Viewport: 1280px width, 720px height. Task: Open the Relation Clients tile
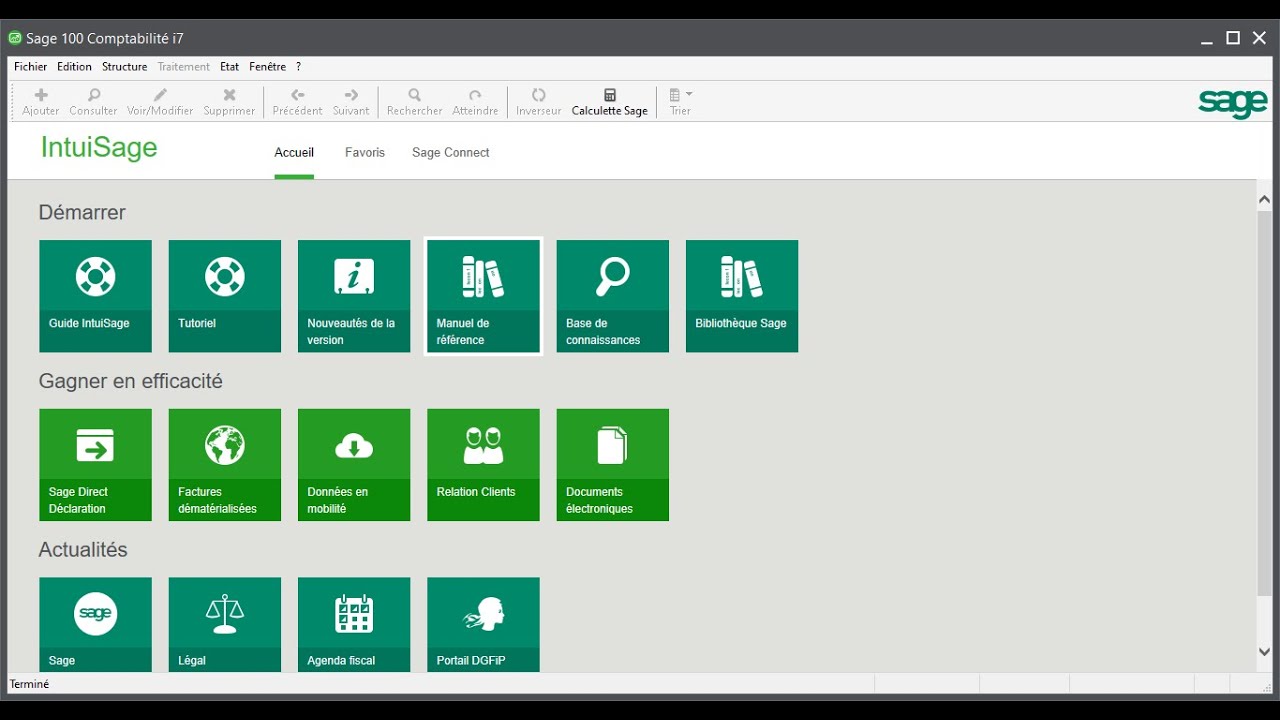(483, 464)
